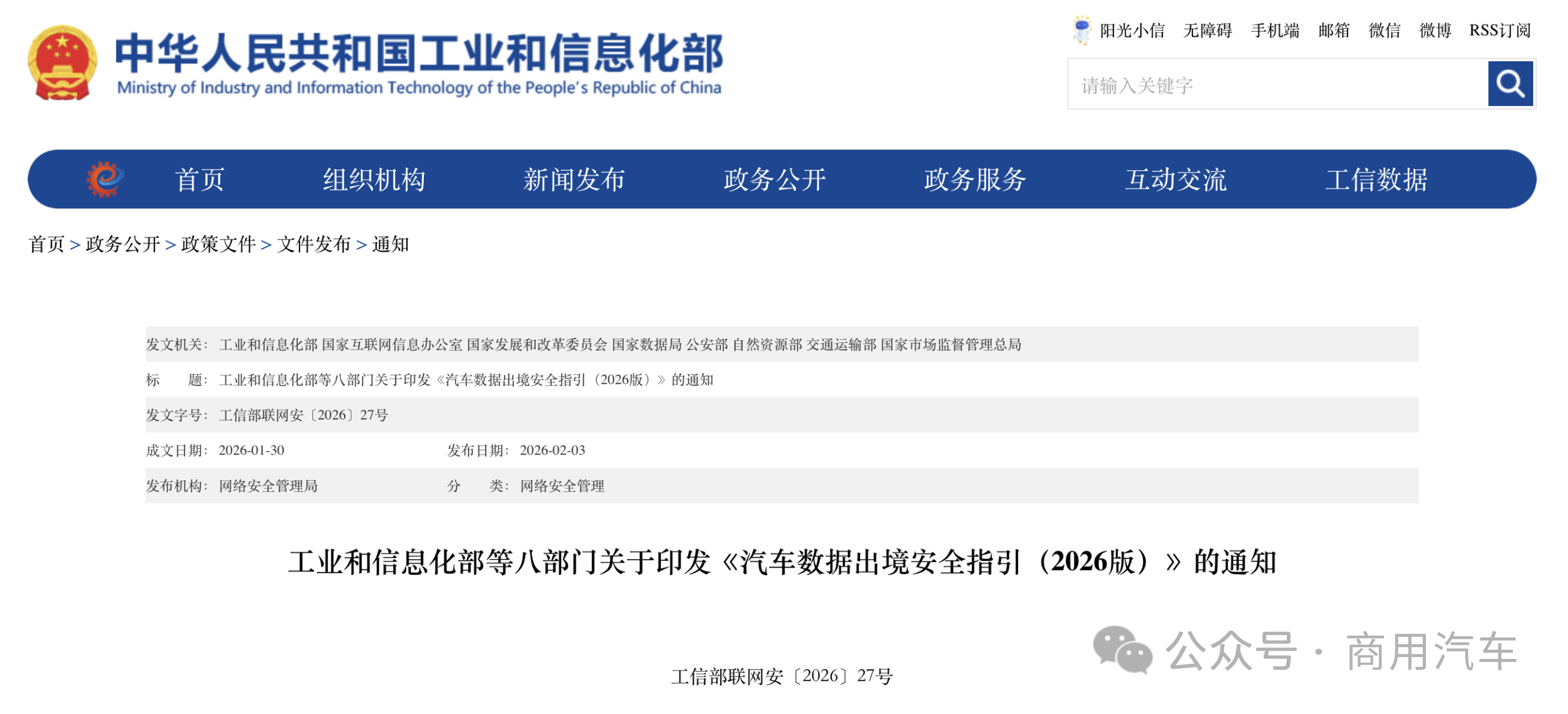Open the 互动交流 navigation menu item
The height and width of the screenshot is (714, 1568).
1175,179
